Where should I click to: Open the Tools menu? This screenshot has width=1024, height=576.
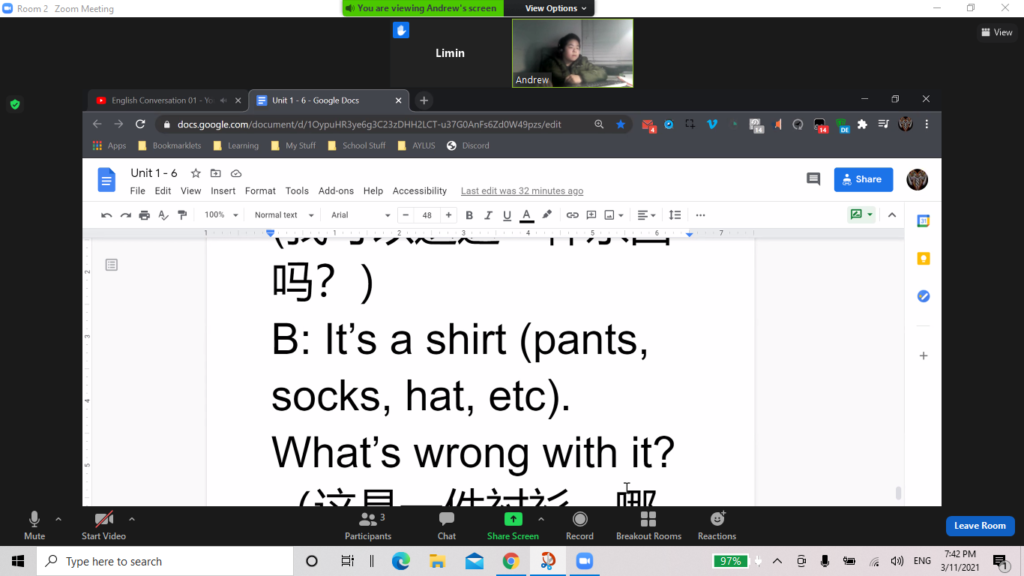point(296,191)
